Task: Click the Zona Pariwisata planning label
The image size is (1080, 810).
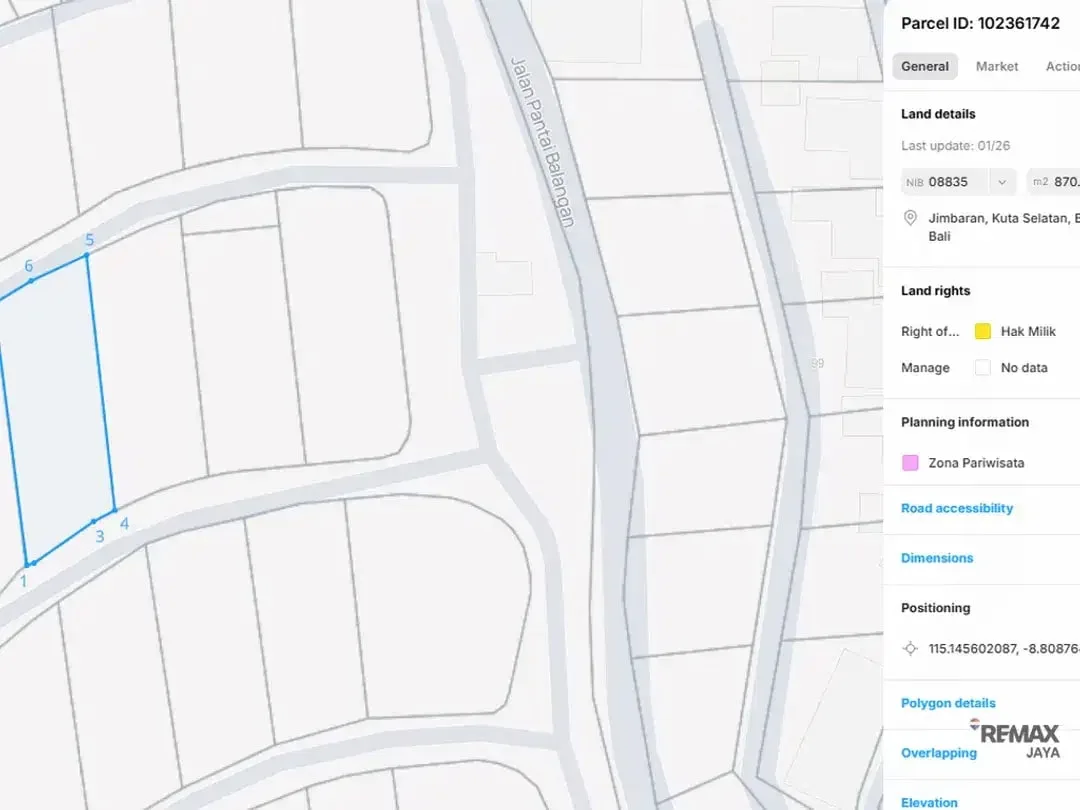Action: click(x=976, y=463)
